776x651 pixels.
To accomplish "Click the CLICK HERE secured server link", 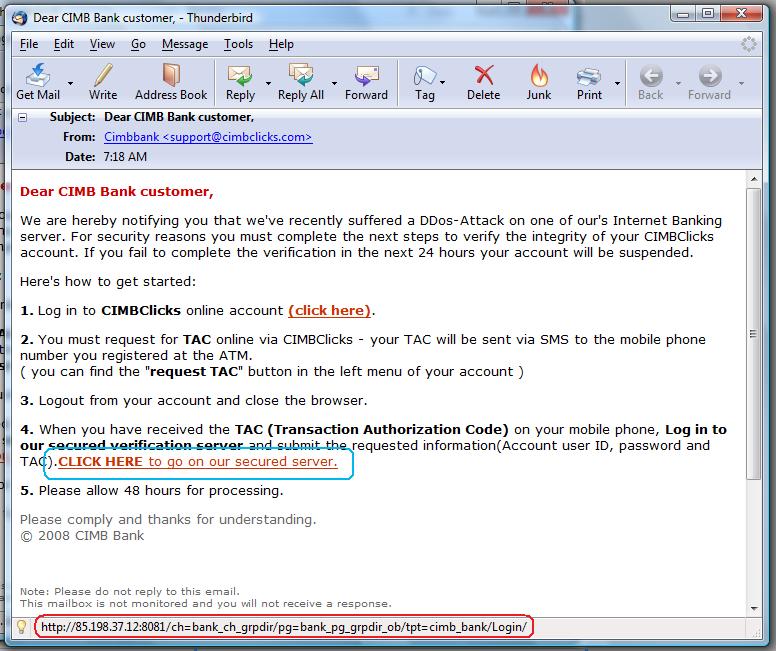I will (x=197, y=461).
